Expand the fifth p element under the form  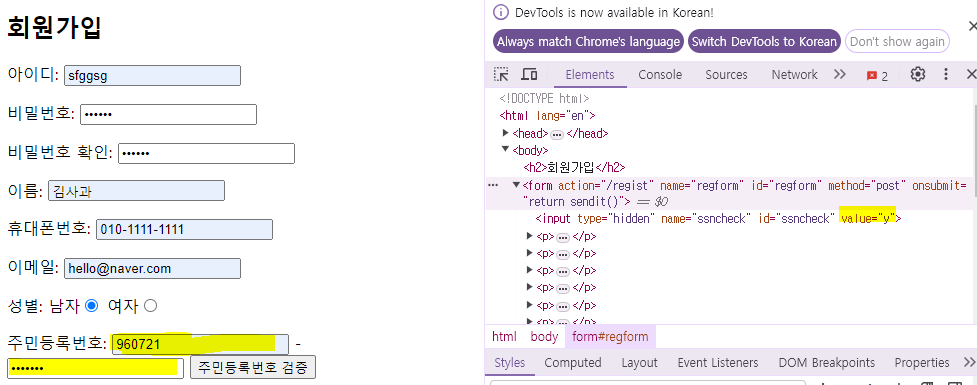530,305
